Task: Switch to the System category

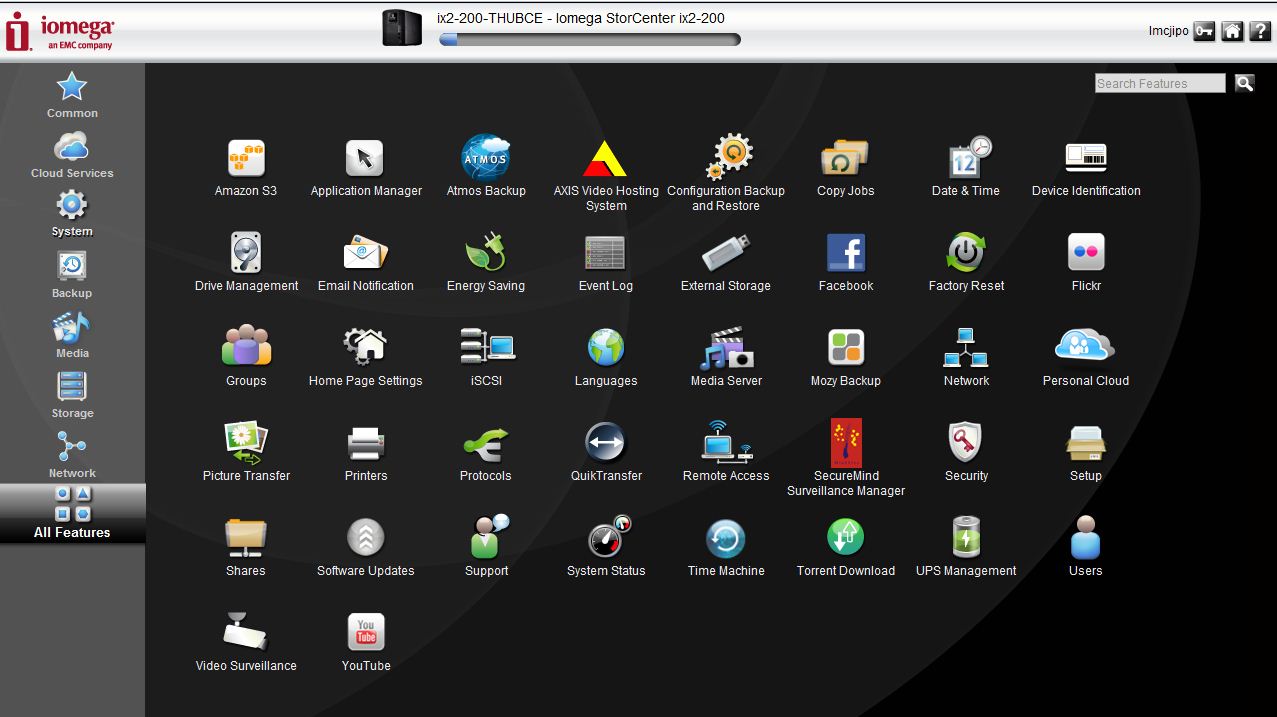Action: tap(72, 214)
